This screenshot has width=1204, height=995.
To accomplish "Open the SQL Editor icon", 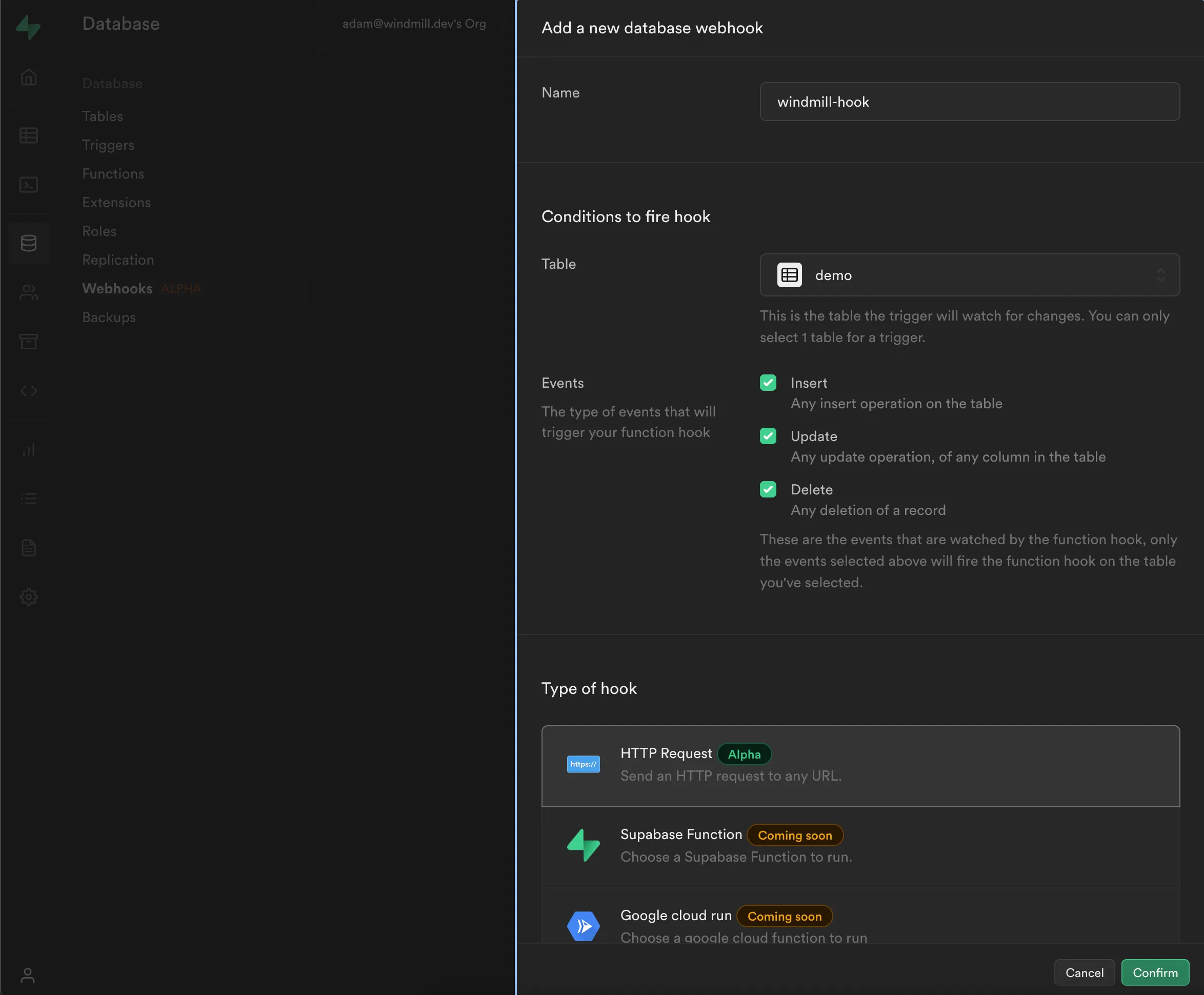I will (x=29, y=185).
